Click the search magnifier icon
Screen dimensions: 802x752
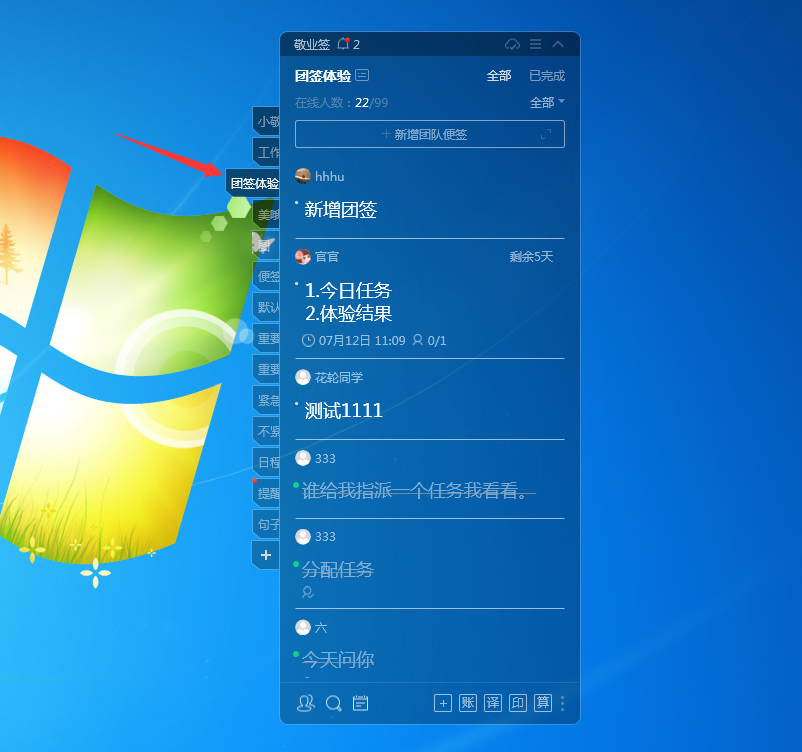(x=334, y=703)
